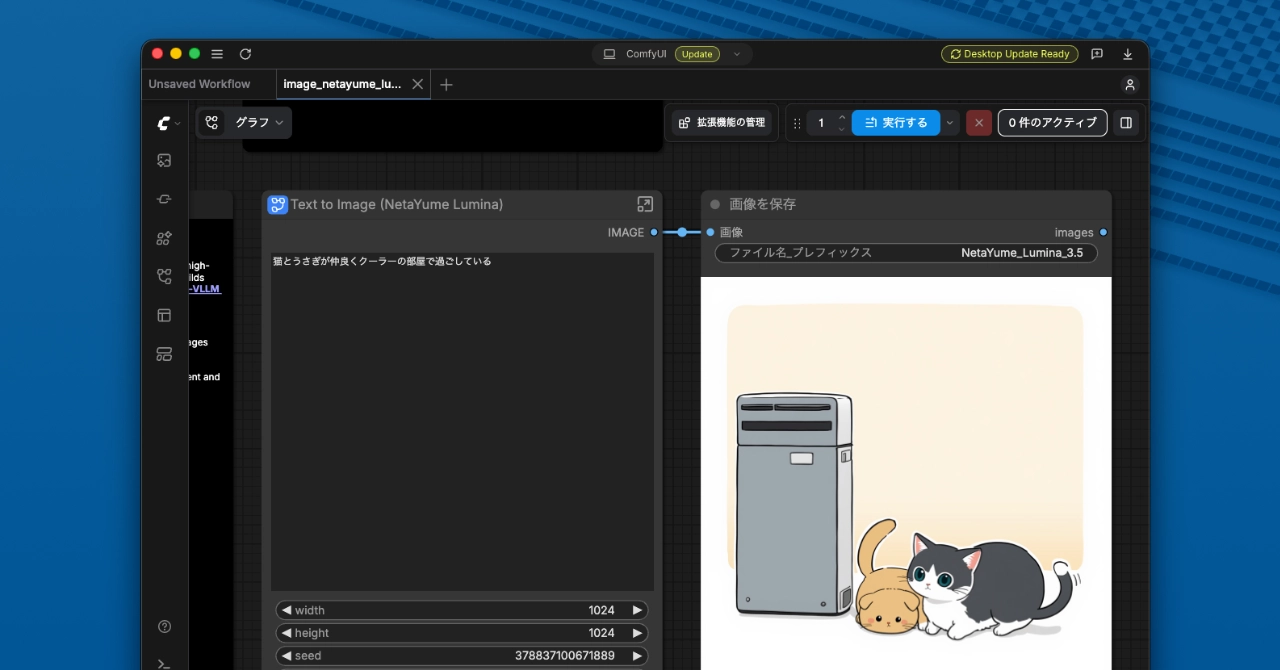Screen dimensions: 1280x670
Task: Click the yellow Update badge
Action: (697, 54)
